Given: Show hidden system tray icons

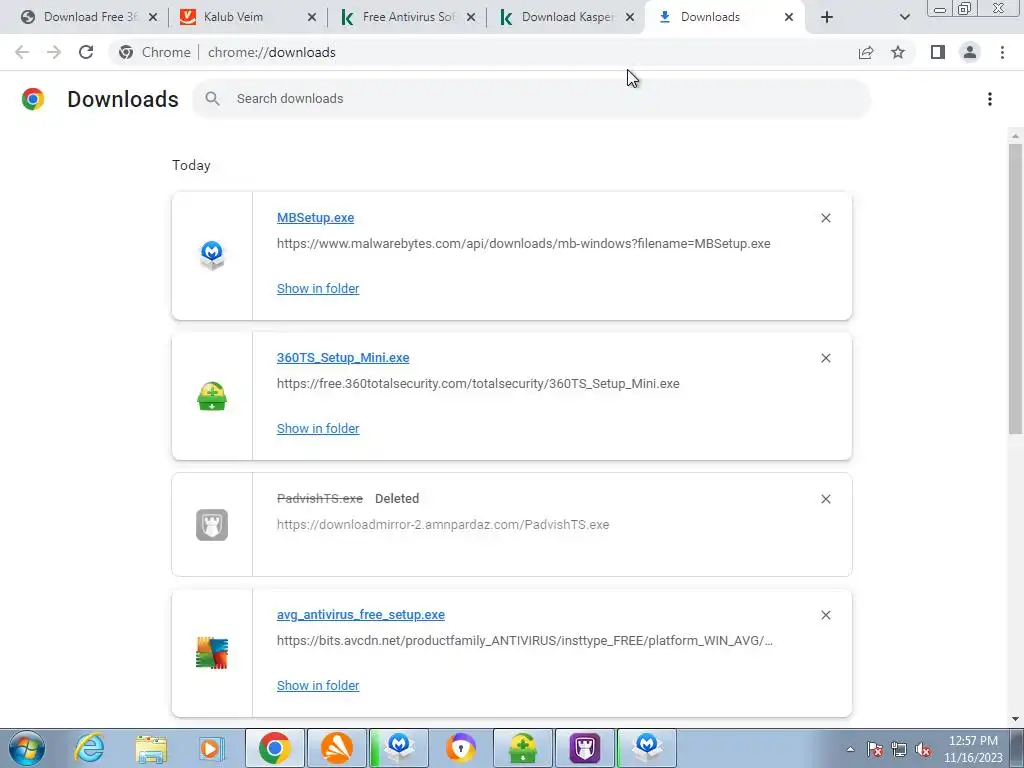Looking at the screenshot, I should point(850,749).
